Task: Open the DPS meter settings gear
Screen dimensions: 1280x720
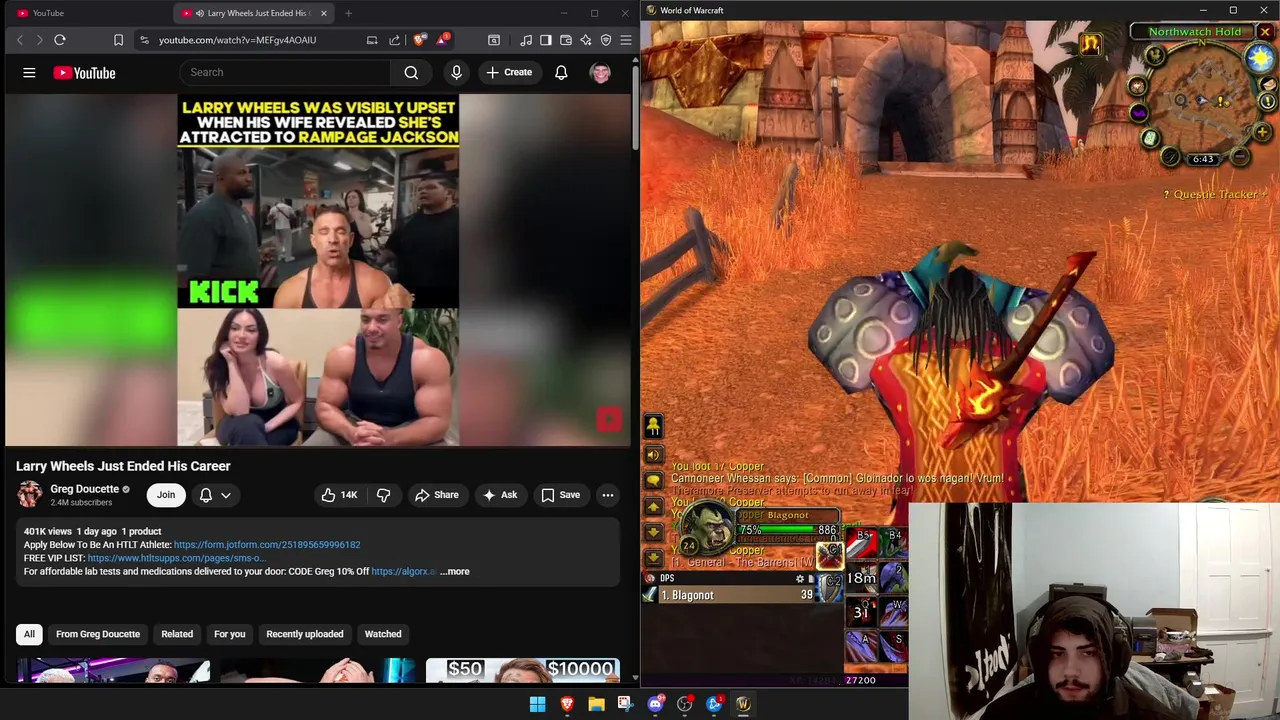Action: point(799,578)
